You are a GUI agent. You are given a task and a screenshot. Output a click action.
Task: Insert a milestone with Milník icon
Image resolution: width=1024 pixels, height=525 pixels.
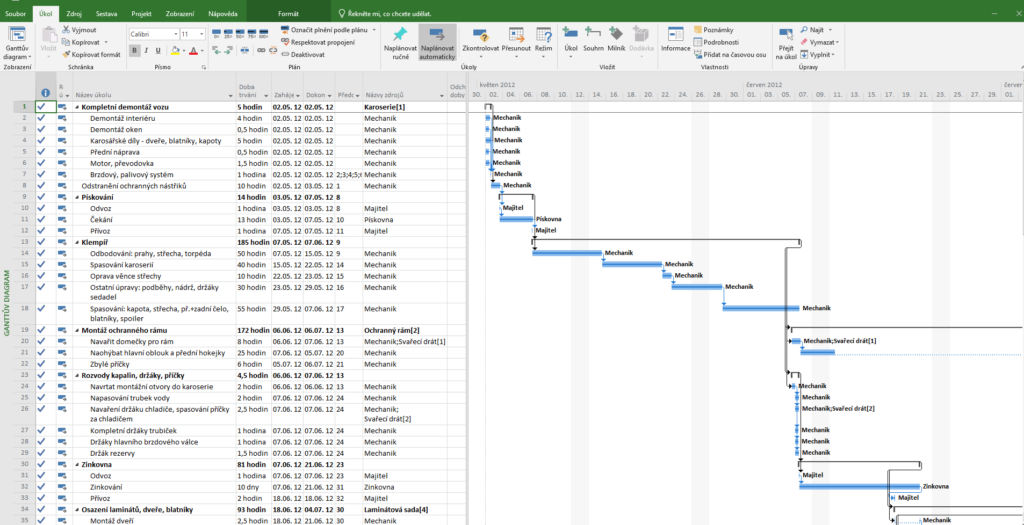[618, 34]
